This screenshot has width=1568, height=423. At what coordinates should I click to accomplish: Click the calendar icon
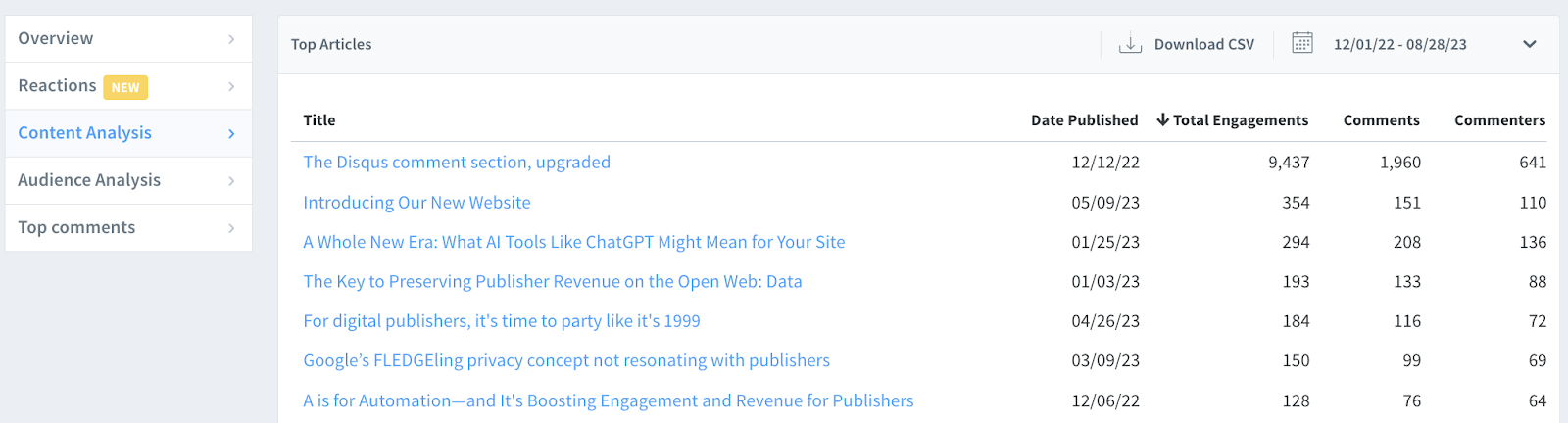tap(1301, 43)
